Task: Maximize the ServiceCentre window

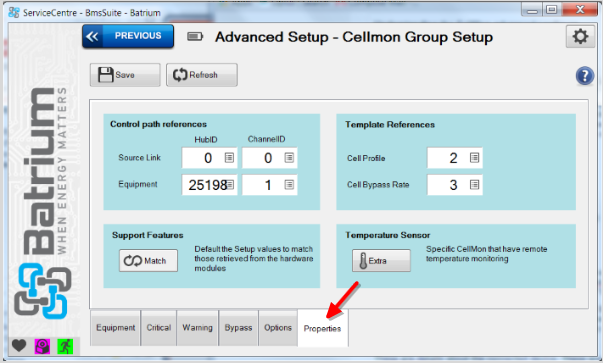Action: point(551,10)
